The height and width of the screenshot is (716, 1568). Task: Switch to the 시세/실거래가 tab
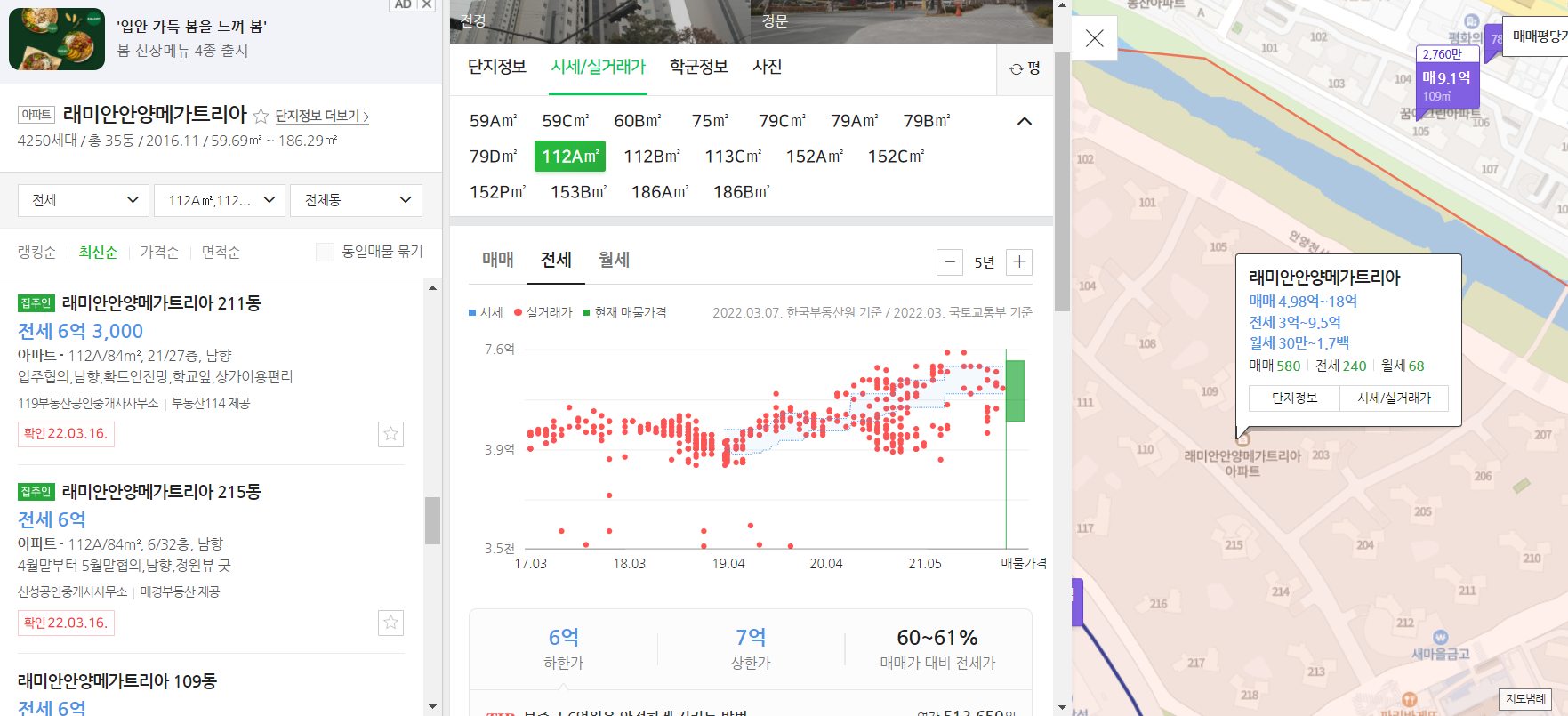pyautogui.click(x=598, y=67)
